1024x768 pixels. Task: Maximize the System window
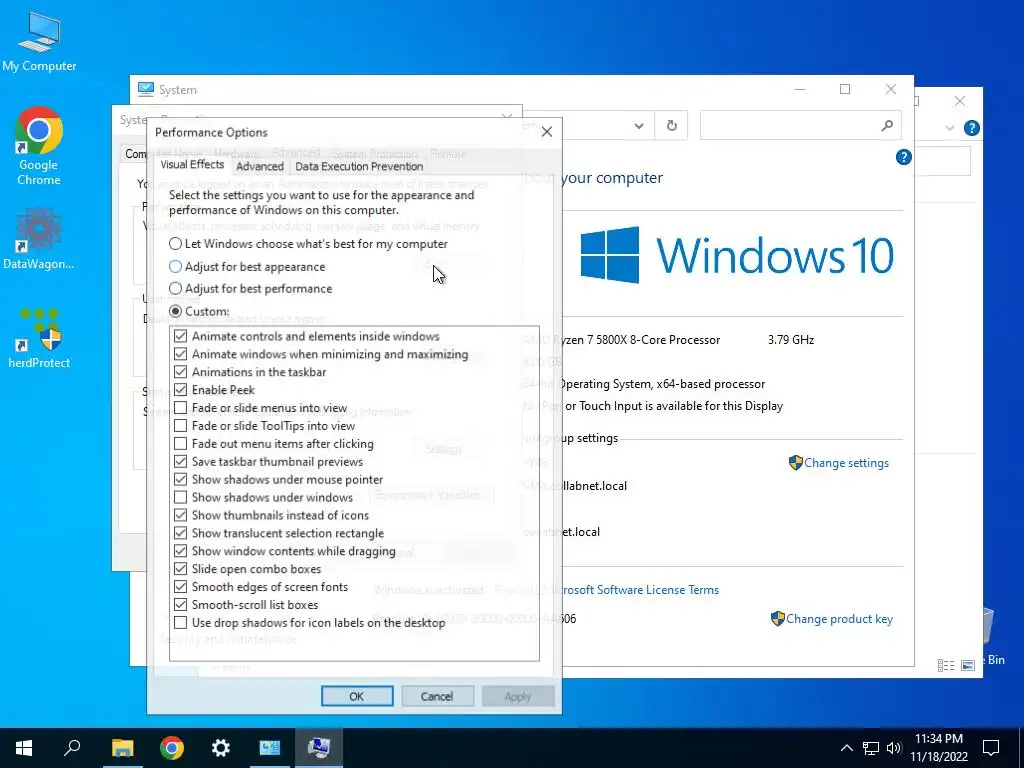coord(845,89)
